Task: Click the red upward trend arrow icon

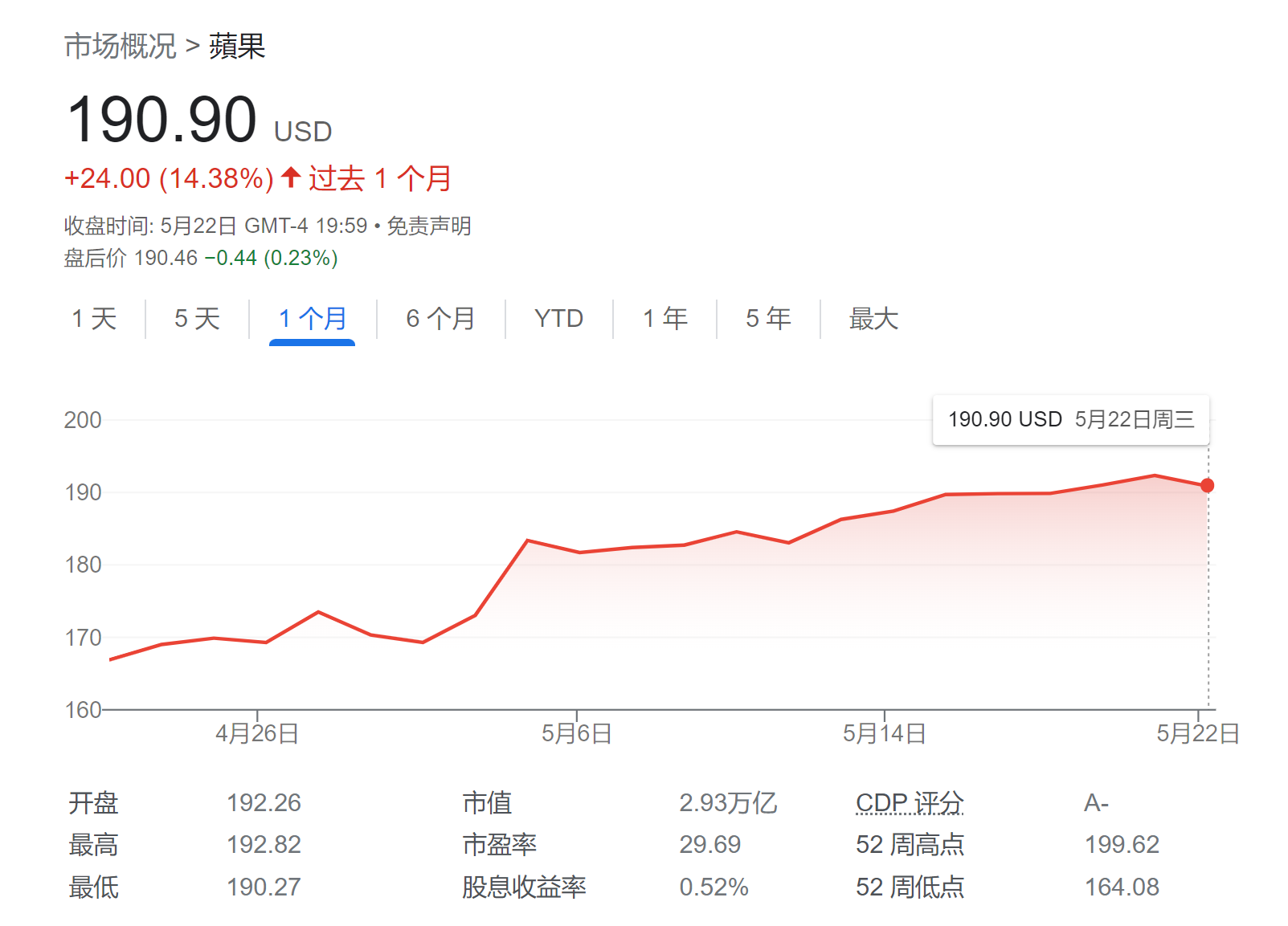Action: (291, 178)
